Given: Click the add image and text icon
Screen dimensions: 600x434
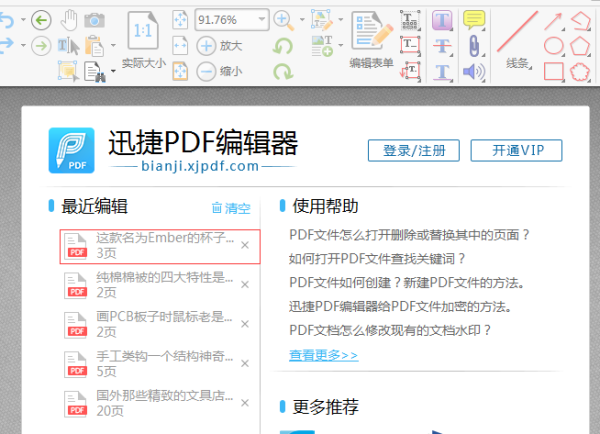Looking at the screenshot, I should (322, 46).
